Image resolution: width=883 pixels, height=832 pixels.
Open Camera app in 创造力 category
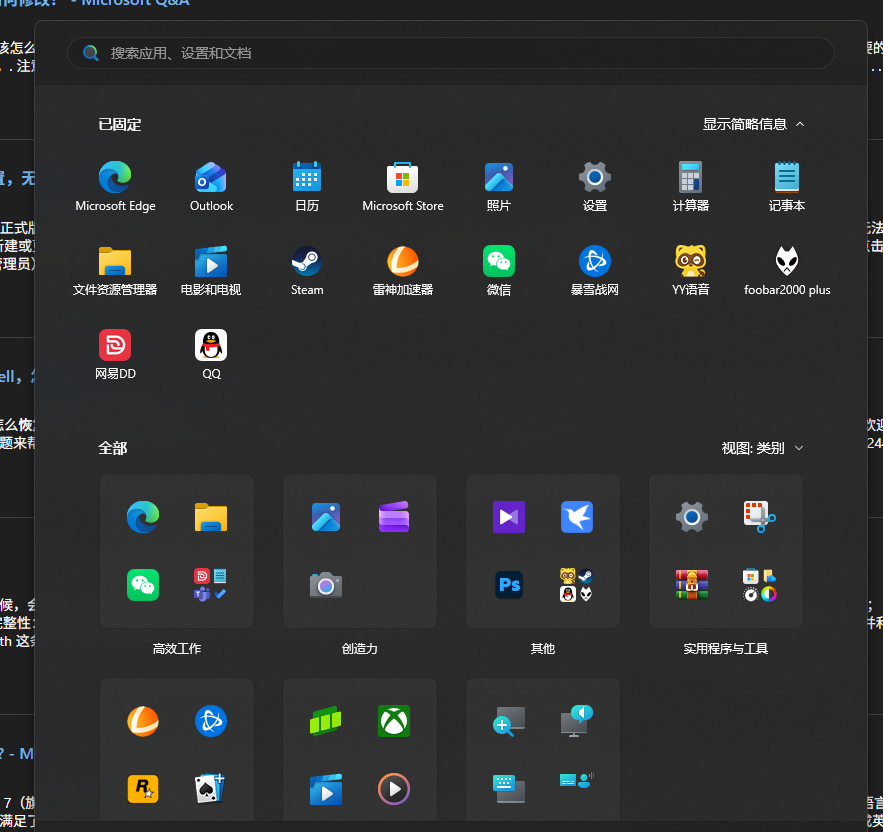click(x=326, y=585)
